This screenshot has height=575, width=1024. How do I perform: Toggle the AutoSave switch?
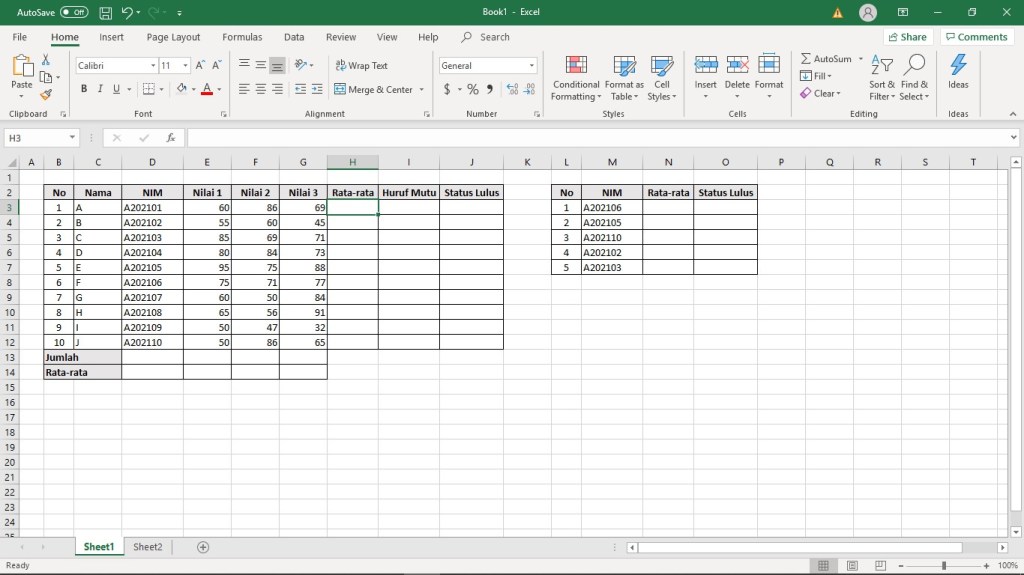(x=74, y=12)
